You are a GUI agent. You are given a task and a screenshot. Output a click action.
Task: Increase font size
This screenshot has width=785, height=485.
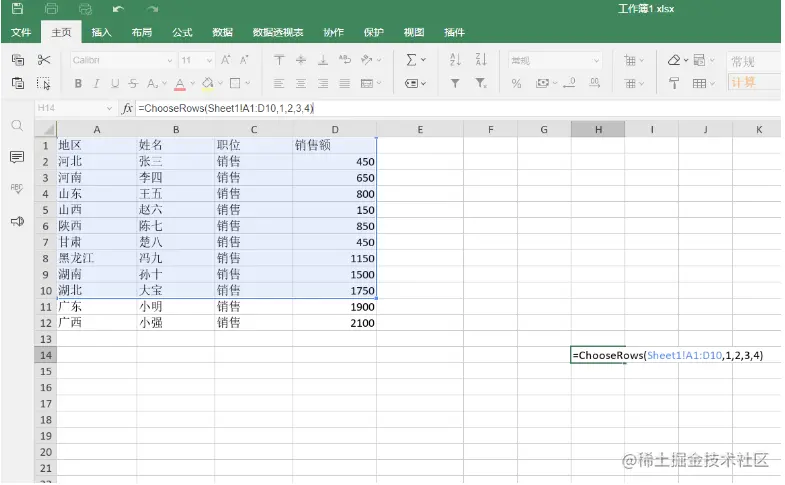click(x=226, y=60)
